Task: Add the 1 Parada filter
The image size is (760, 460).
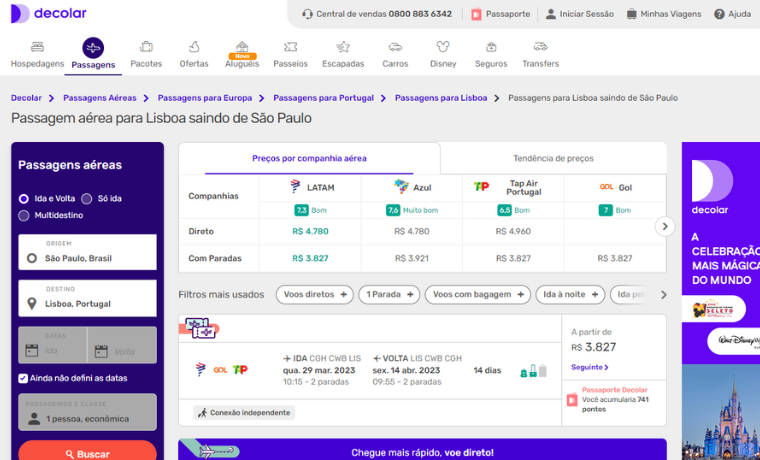Action: 389,295
